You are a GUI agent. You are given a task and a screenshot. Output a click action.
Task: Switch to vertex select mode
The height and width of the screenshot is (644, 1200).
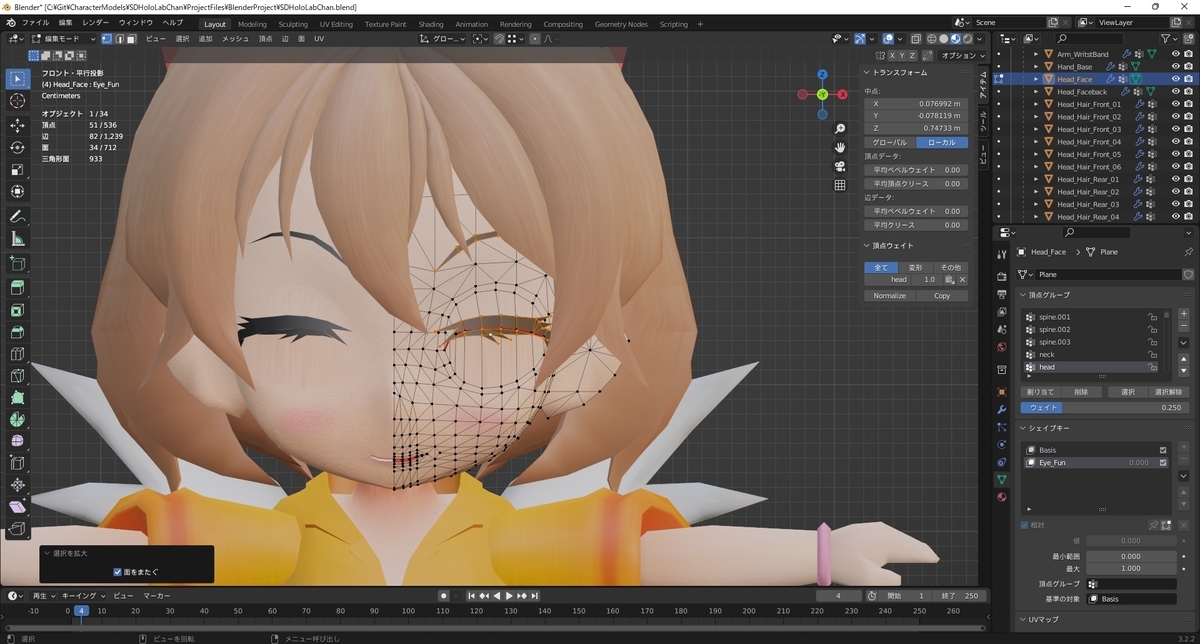coord(107,38)
